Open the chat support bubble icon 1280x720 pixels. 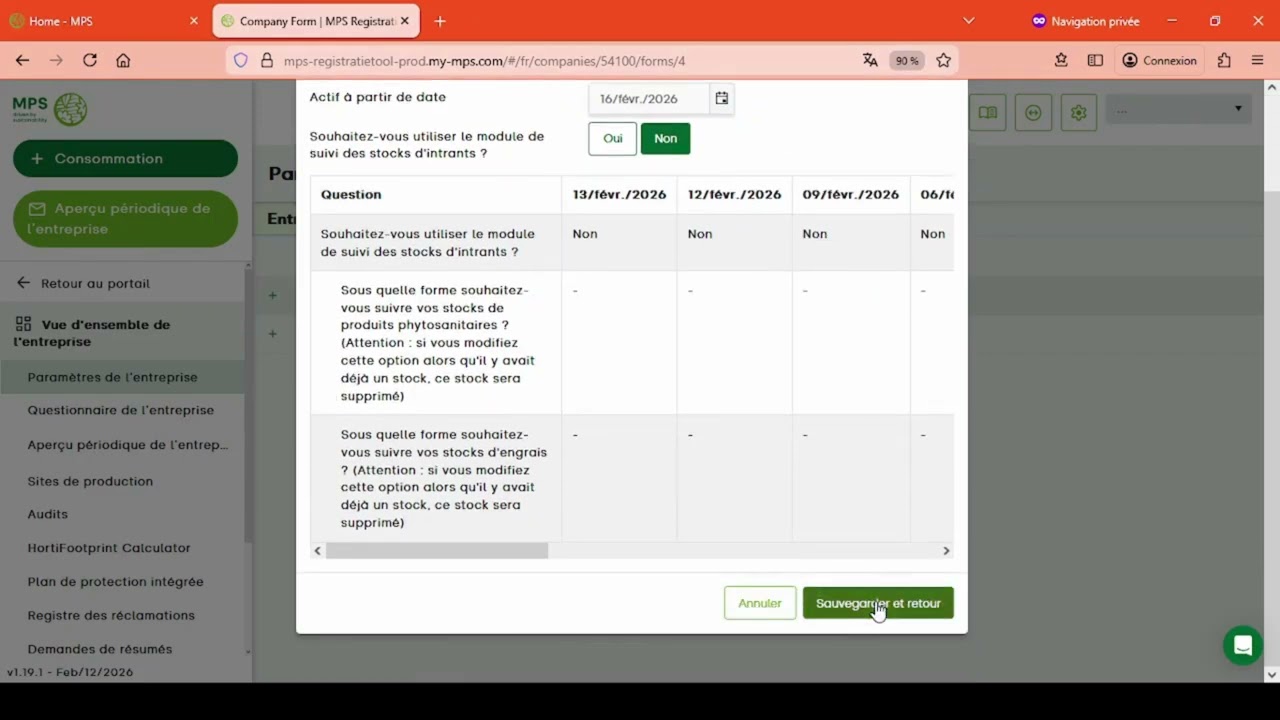click(1243, 645)
